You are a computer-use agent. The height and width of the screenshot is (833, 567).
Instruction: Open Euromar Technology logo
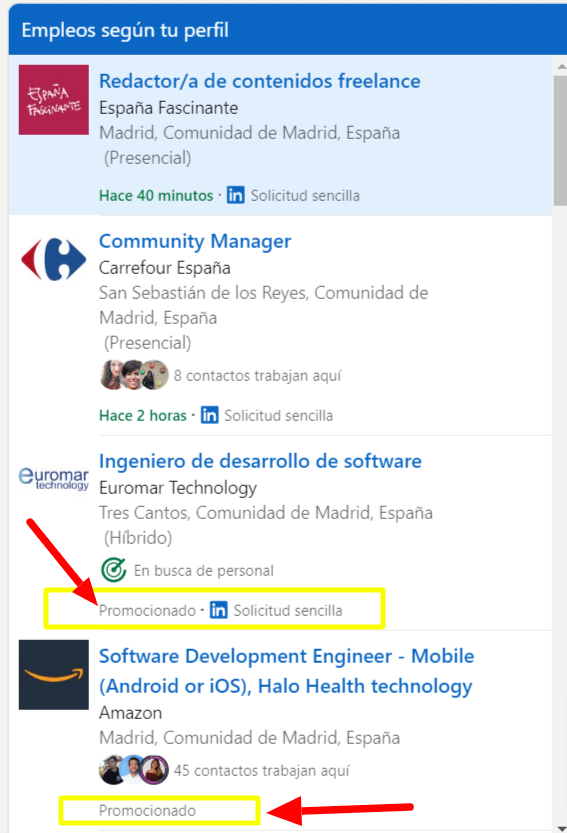click(54, 478)
